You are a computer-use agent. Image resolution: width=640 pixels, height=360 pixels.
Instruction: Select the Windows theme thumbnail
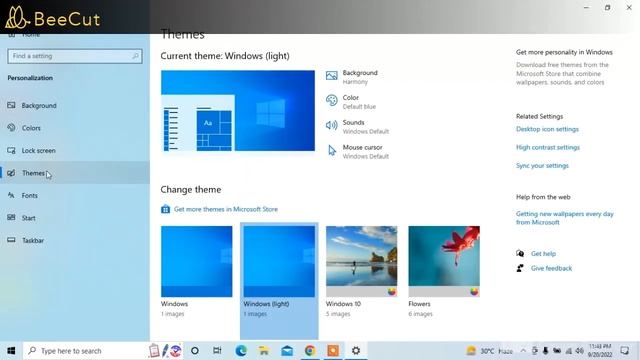pyautogui.click(x=197, y=262)
